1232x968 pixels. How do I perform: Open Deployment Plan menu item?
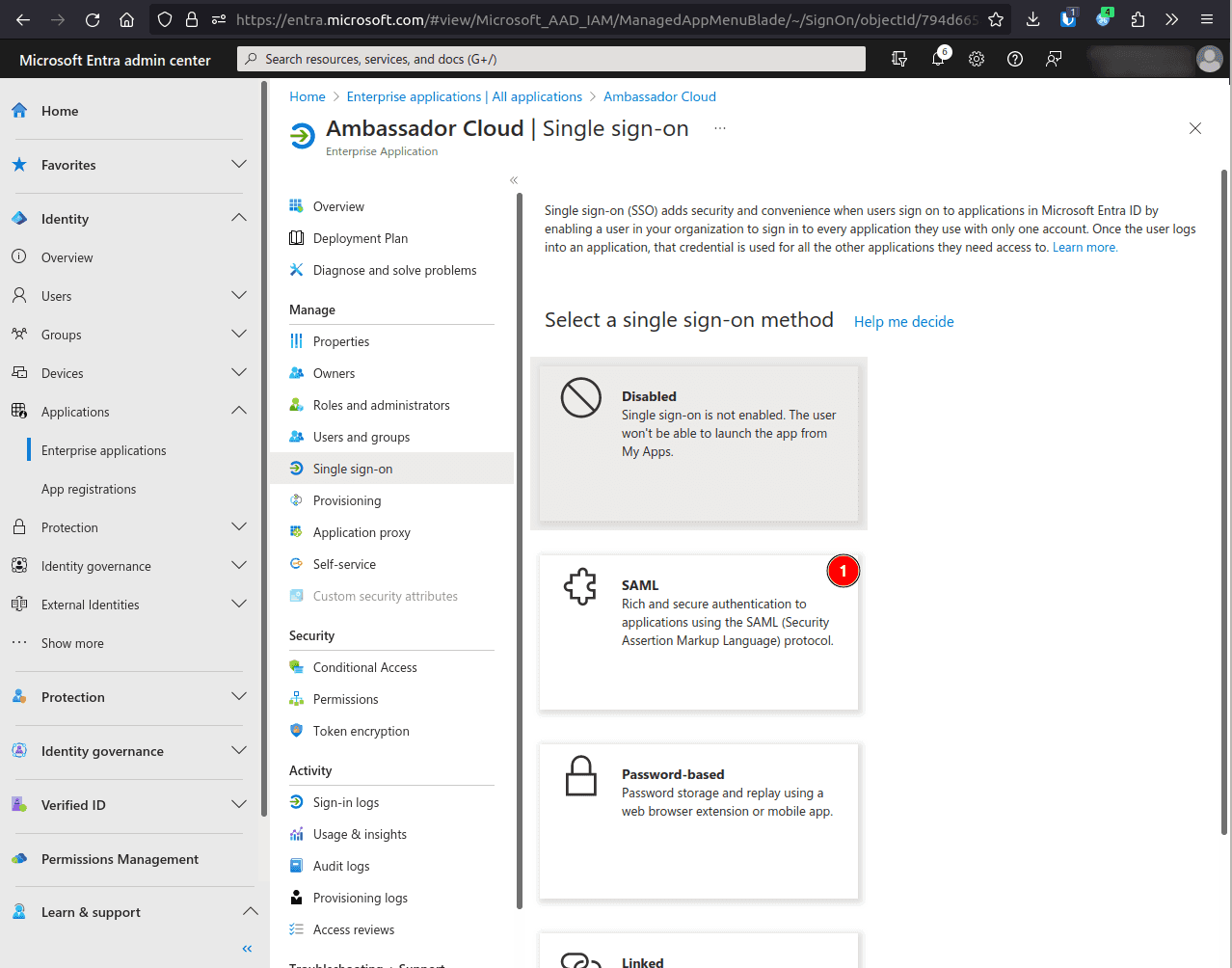[x=361, y=238]
